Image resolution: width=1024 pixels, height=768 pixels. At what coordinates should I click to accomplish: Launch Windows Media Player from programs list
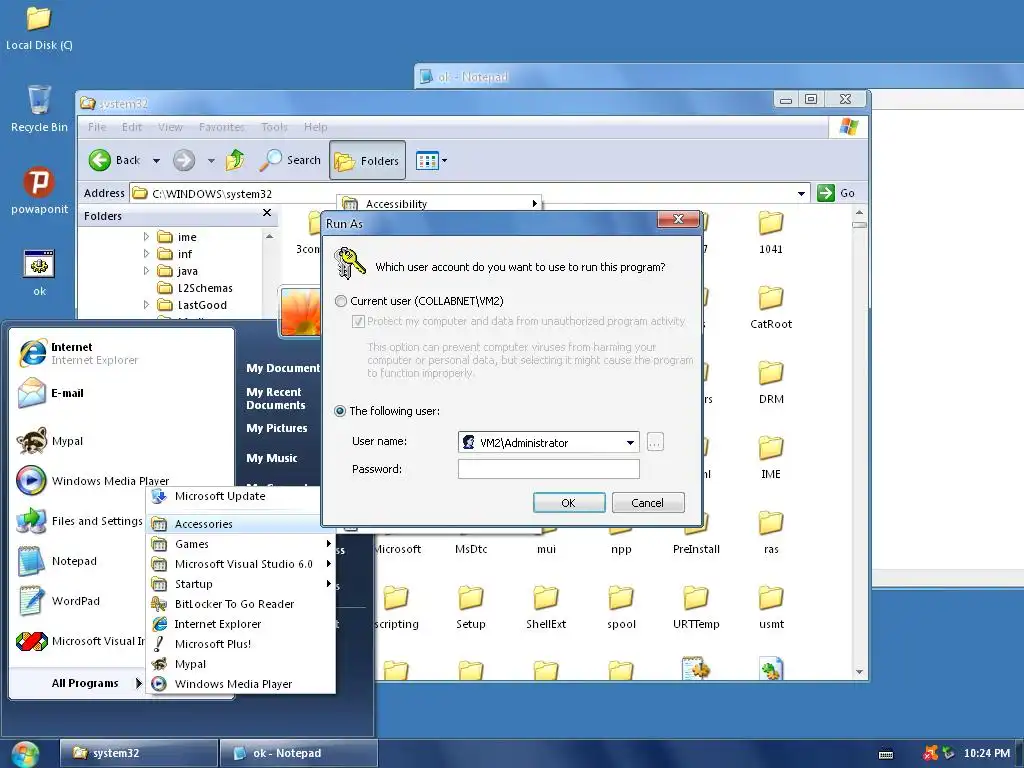tap(240, 684)
